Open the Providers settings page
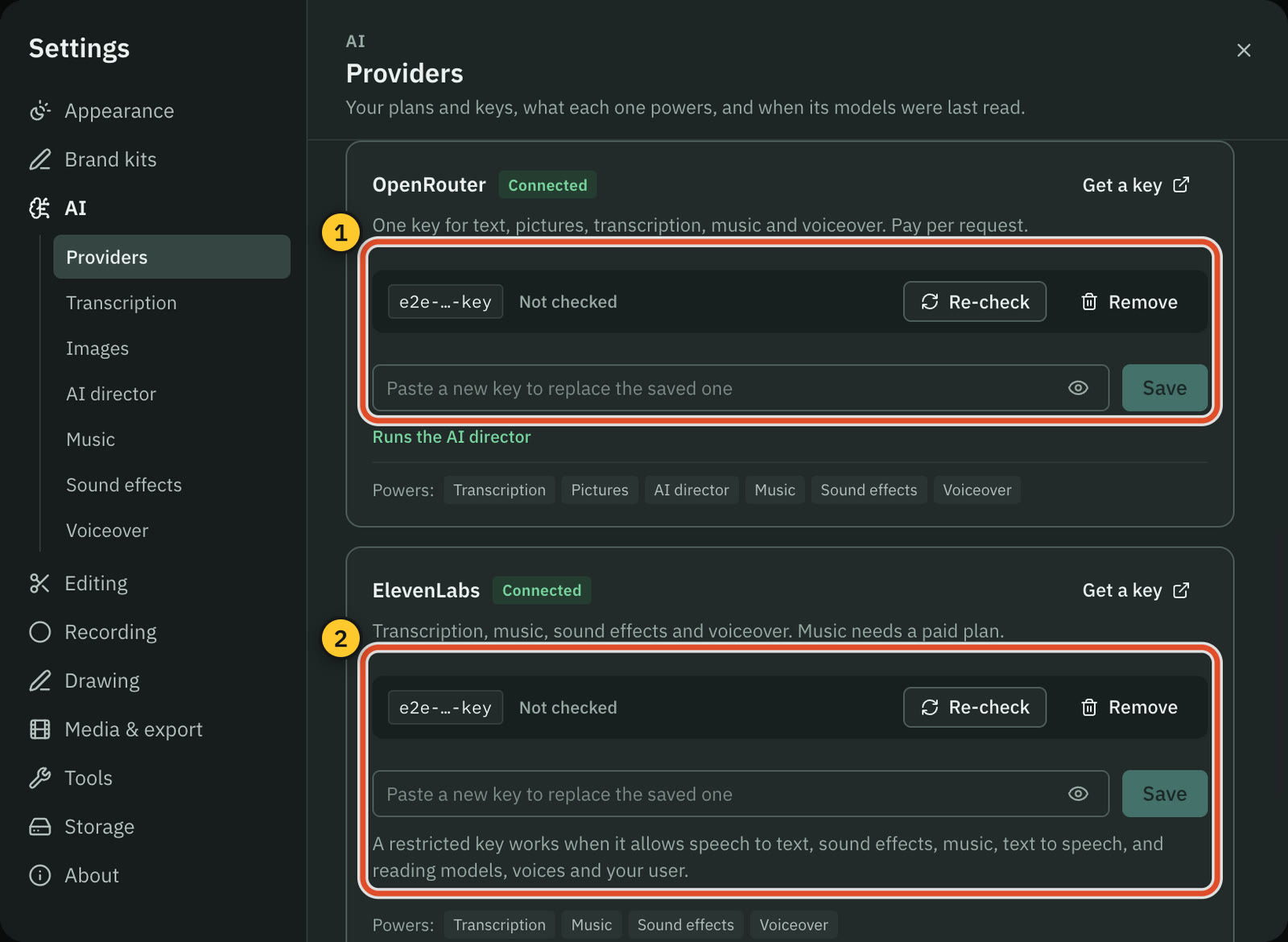Viewport: 1288px width, 942px height. click(171, 257)
